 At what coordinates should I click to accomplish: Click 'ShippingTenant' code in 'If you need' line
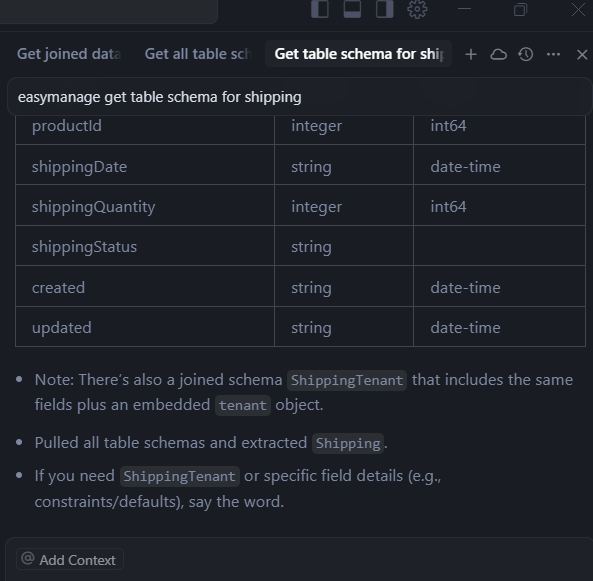tap(180, 476)
